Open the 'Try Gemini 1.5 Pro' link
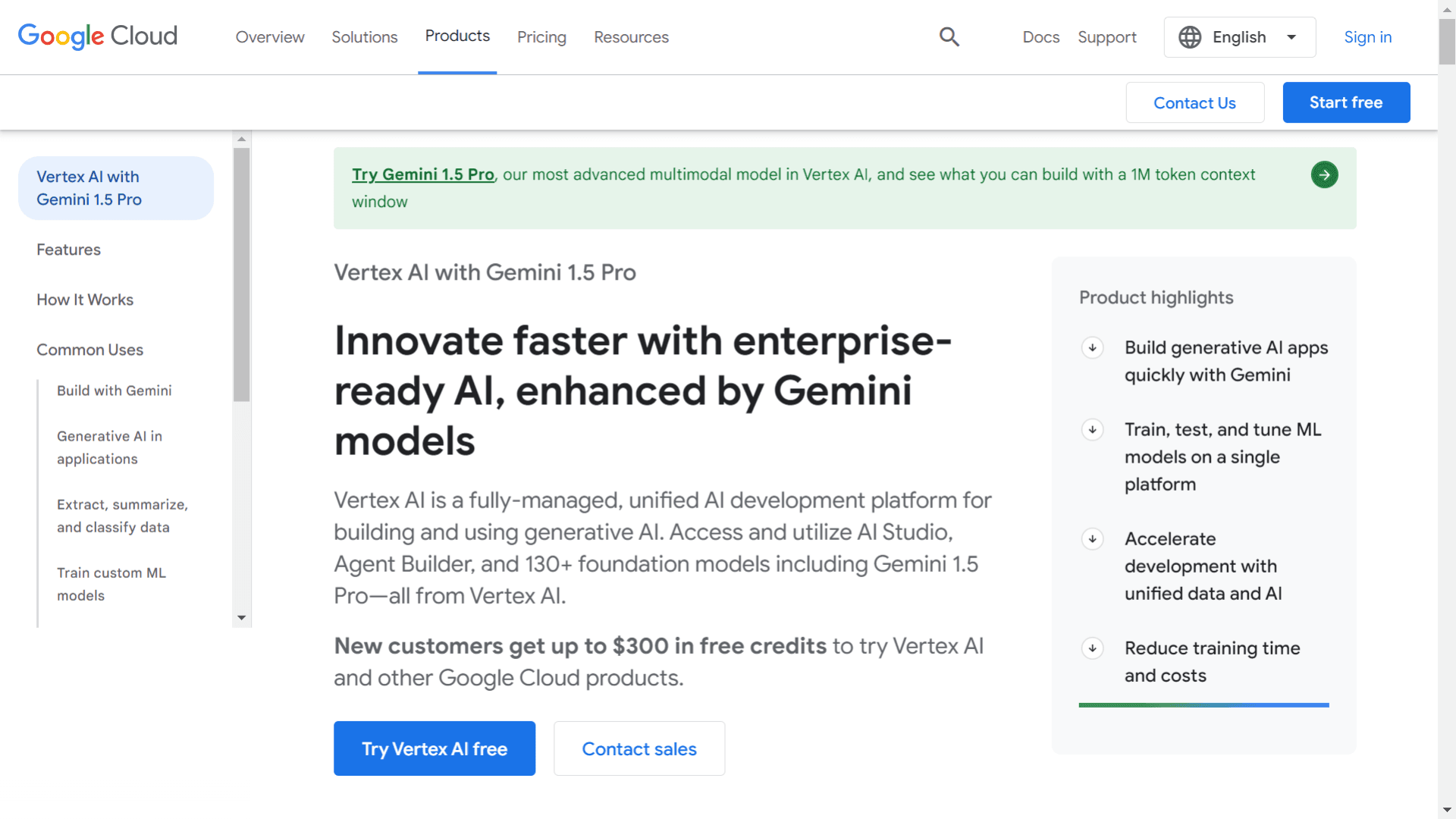 tap(422, 174)
